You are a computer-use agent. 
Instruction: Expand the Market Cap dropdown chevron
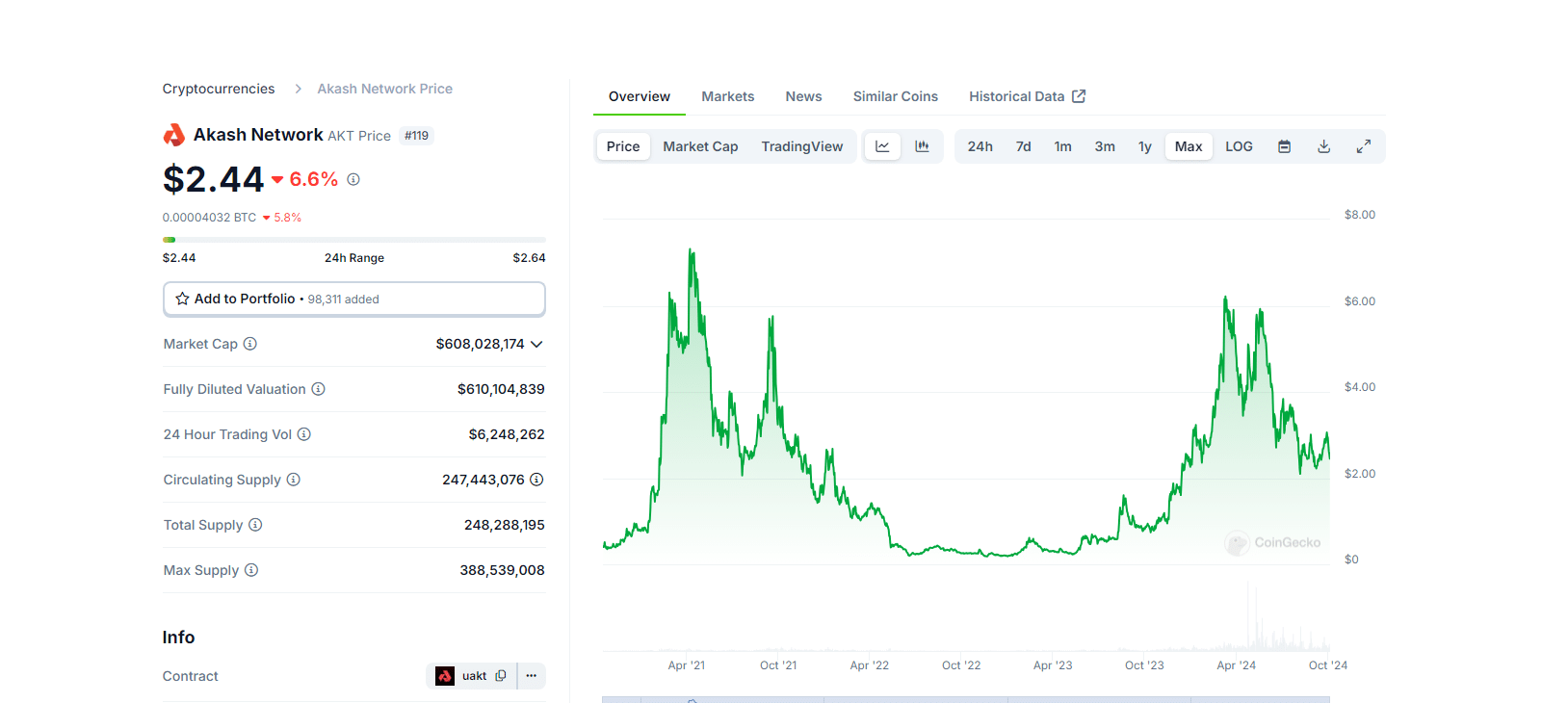536,344
